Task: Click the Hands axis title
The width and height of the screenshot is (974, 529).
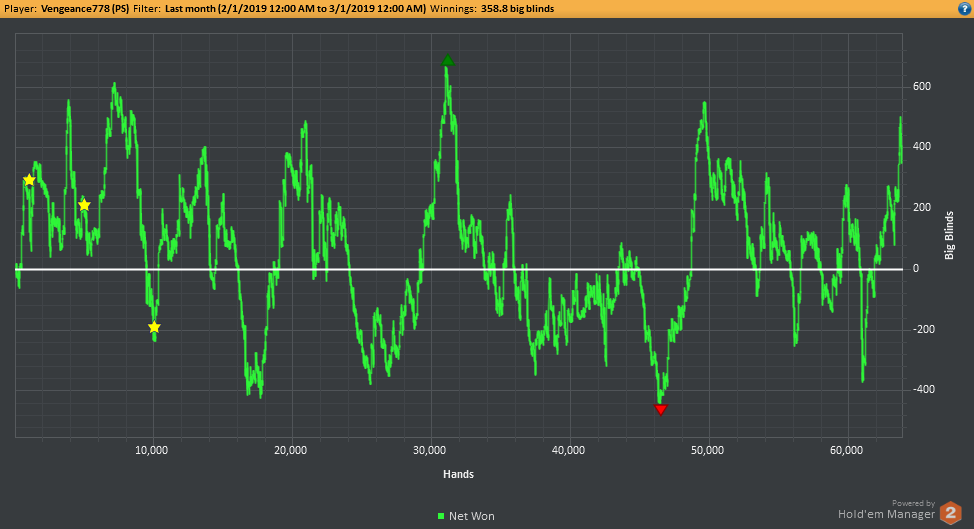Action: (458, 474)
